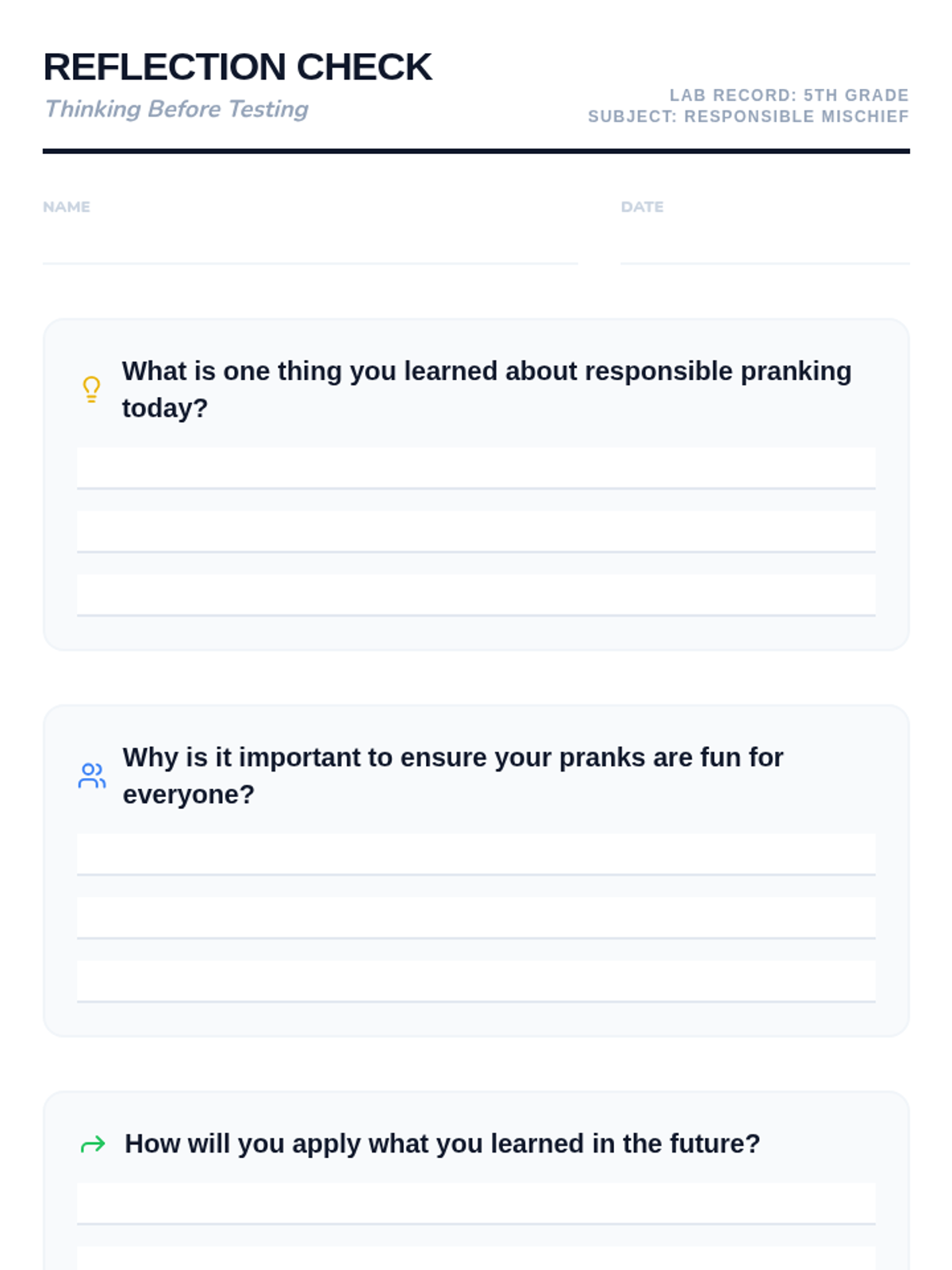Image resolution: width=952 pixels, height=1270 pixels.
Task: Click third answer line under fun for everyone question
Action: pos(476,982)
